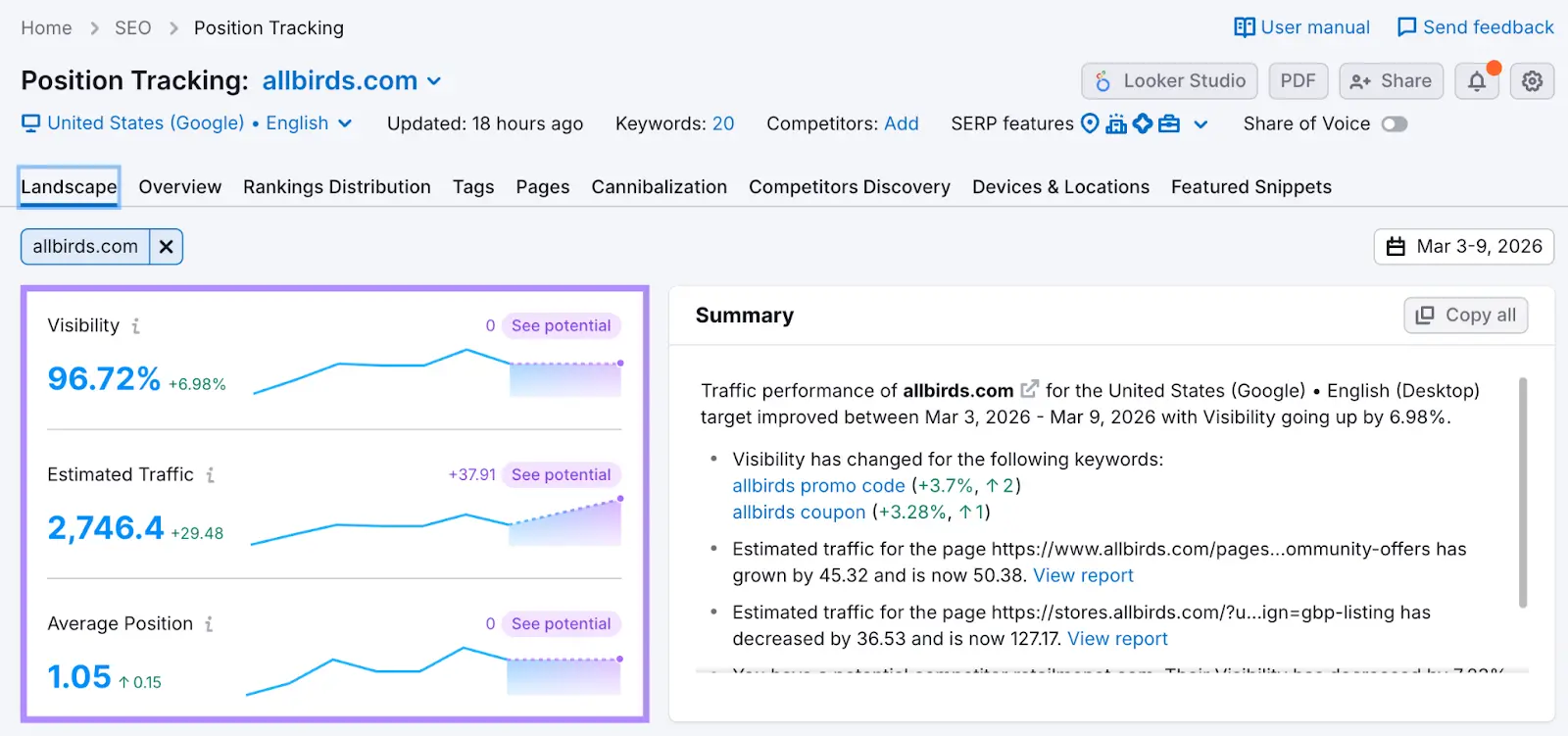Click the Visibility info icon
The height and width of the screenshot is (736, 1568).
(136, 325)
